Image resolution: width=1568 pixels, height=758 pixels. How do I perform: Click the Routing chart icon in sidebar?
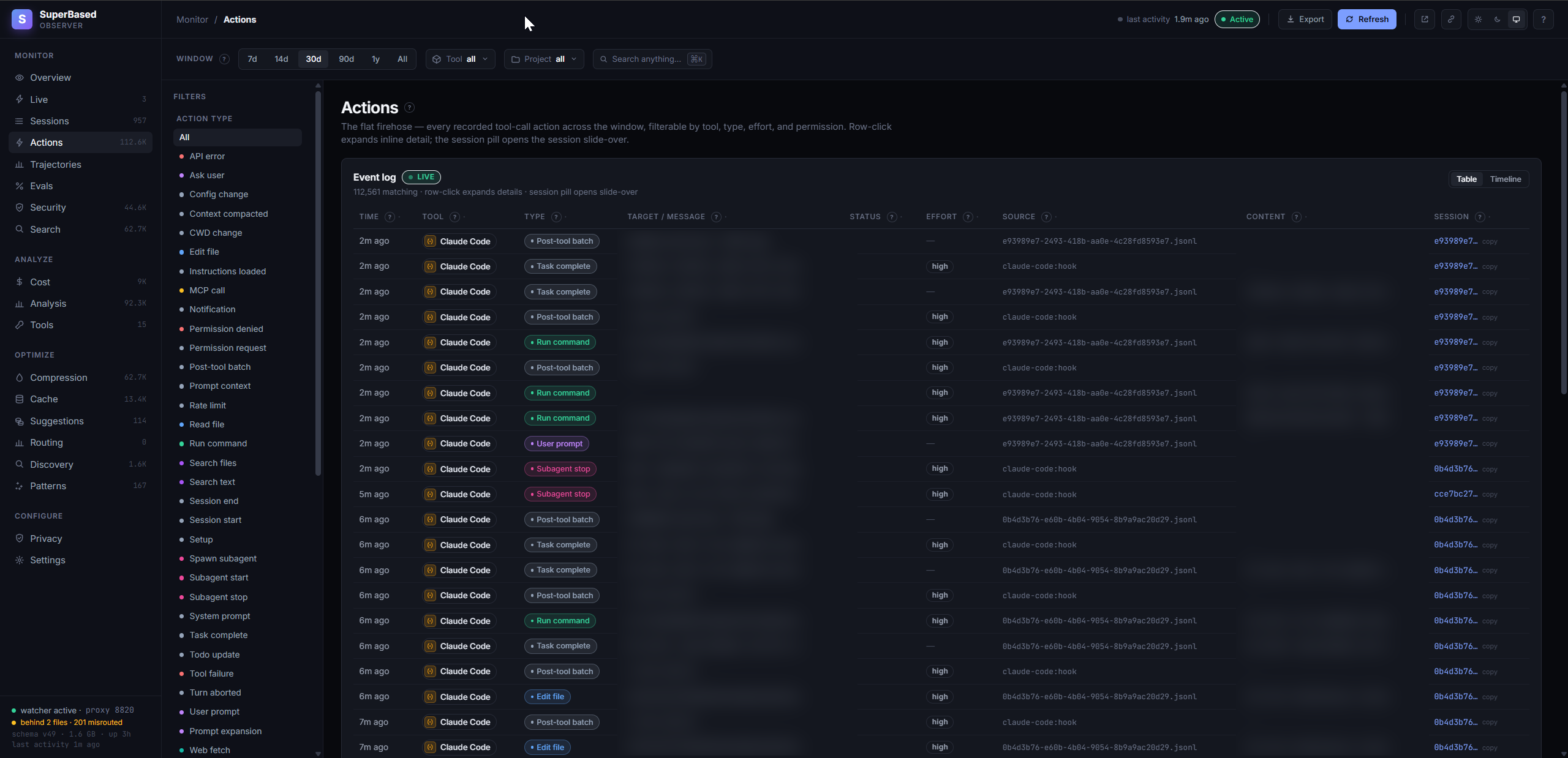click(x=20, y=443)
